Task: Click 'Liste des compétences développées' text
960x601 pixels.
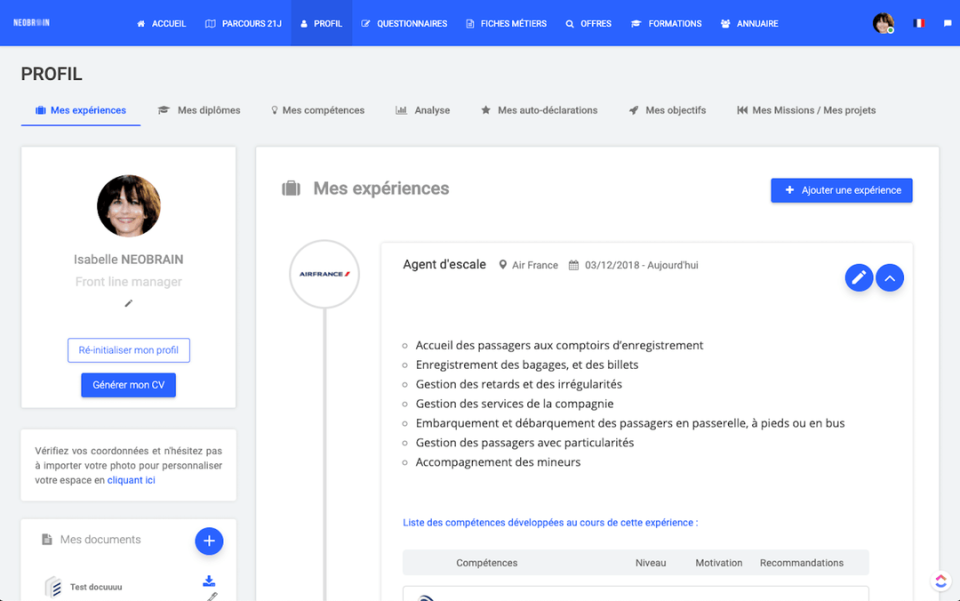Action: [550, 523]
